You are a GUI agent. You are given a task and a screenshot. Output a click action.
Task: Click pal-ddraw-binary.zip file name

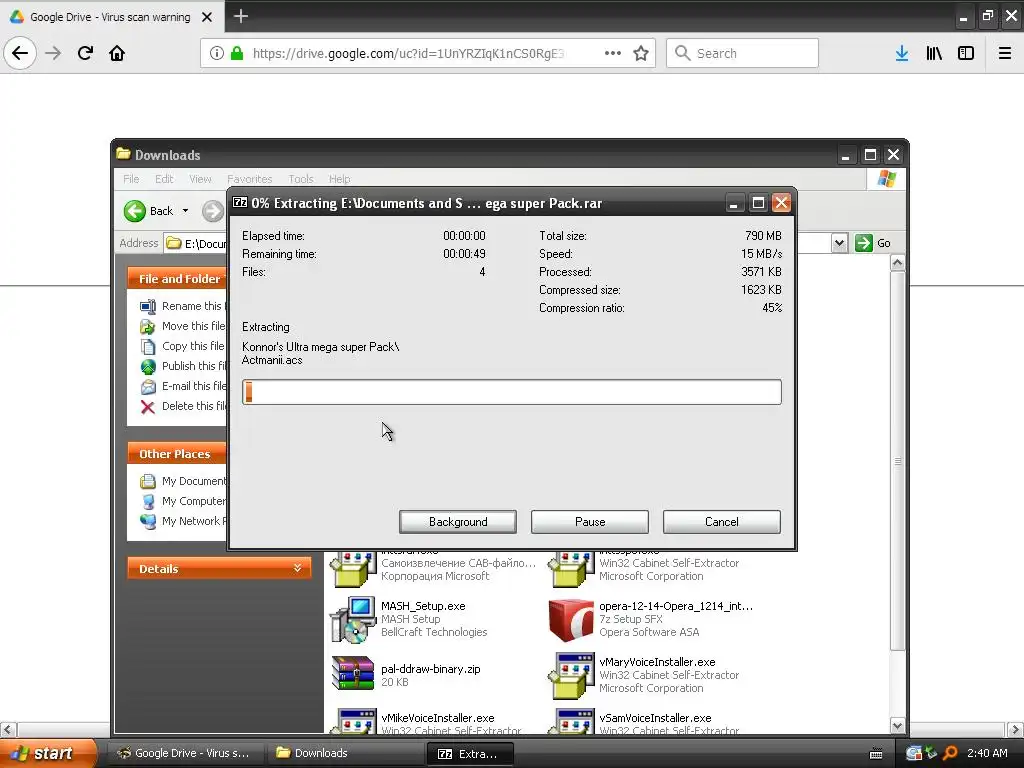pos(430,669)
